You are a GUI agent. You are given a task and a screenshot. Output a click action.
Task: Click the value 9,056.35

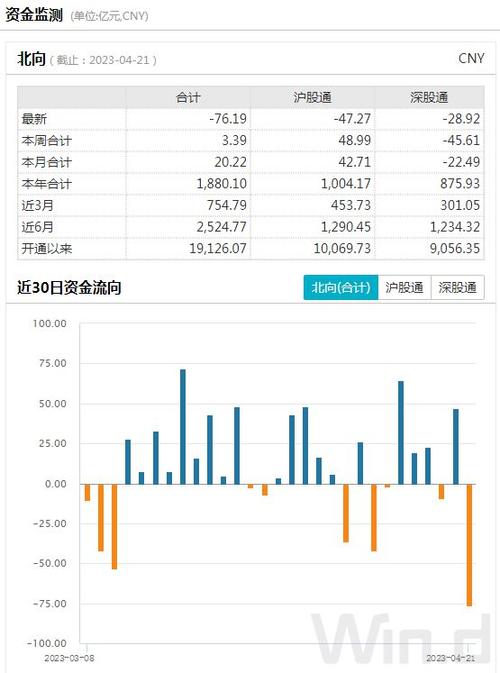click(x=455, y=248)
